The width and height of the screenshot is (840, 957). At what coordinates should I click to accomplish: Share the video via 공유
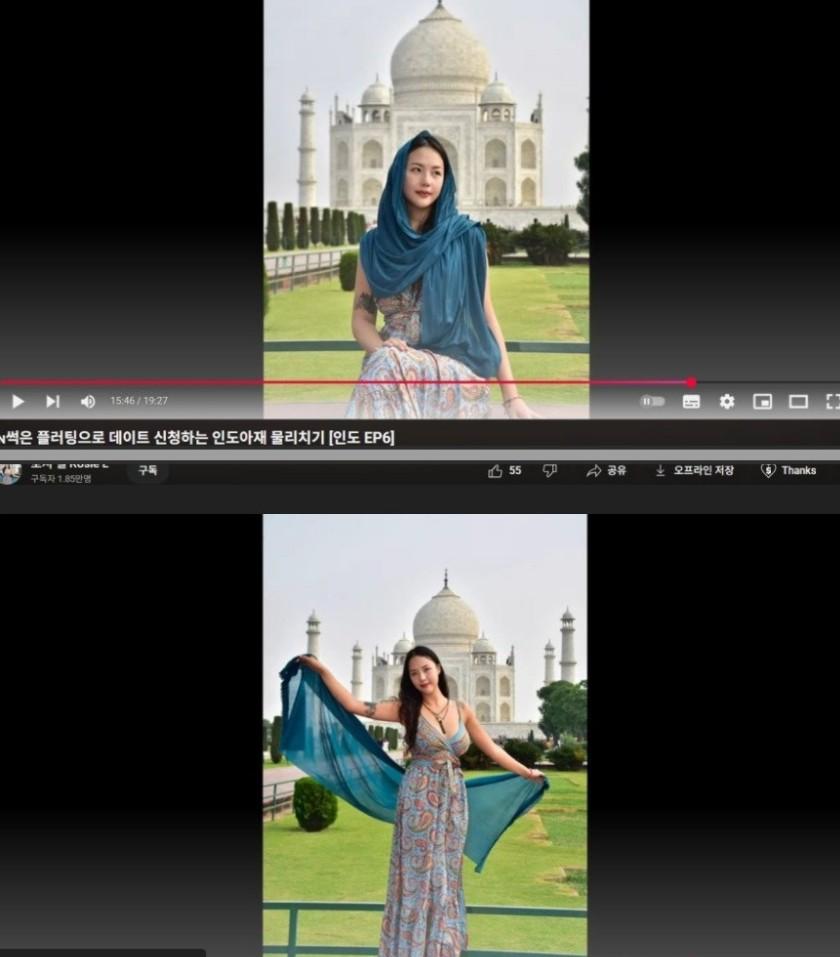coord(606,471)
